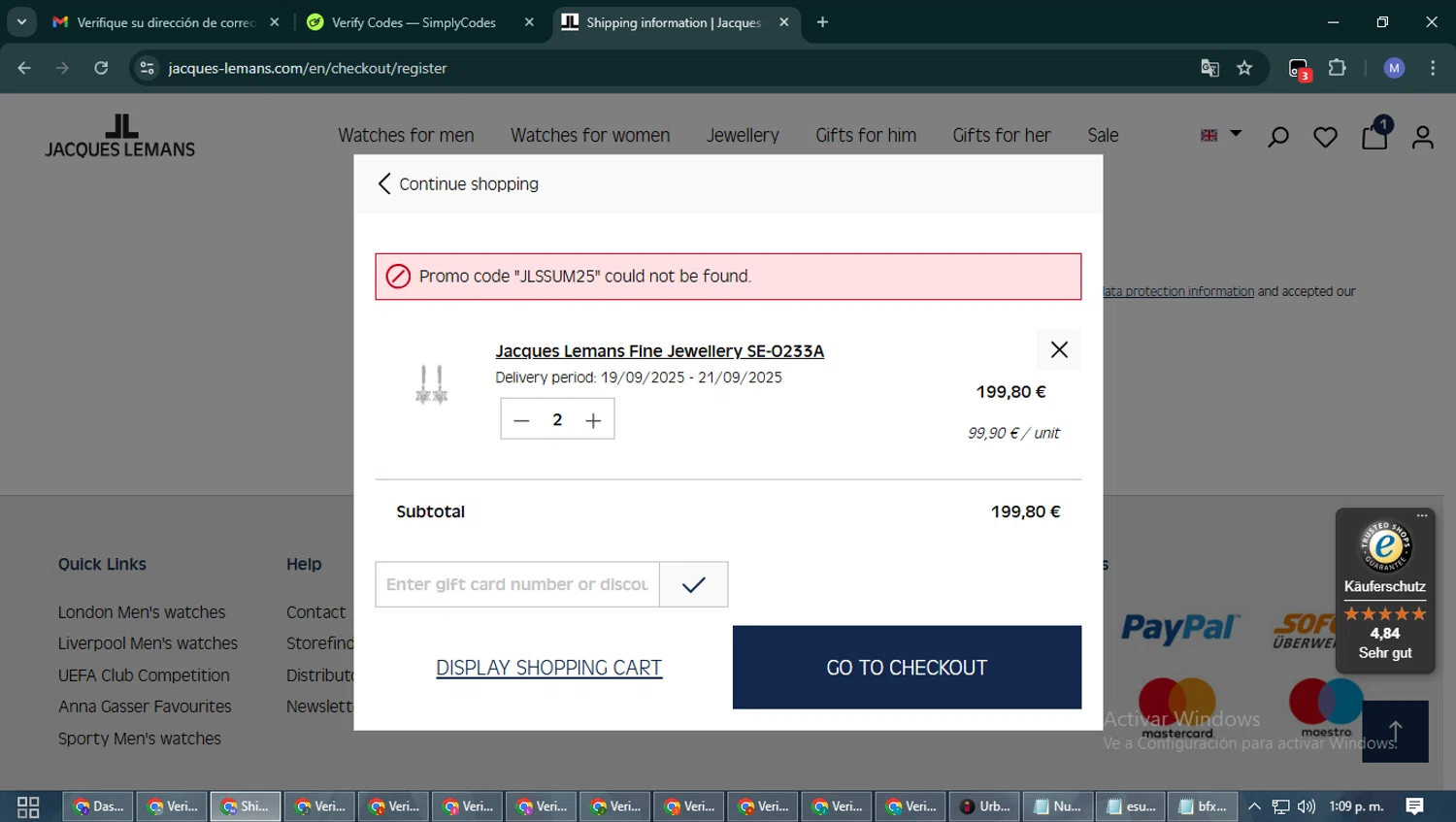Go back in the browser

(x=24, y=68)
